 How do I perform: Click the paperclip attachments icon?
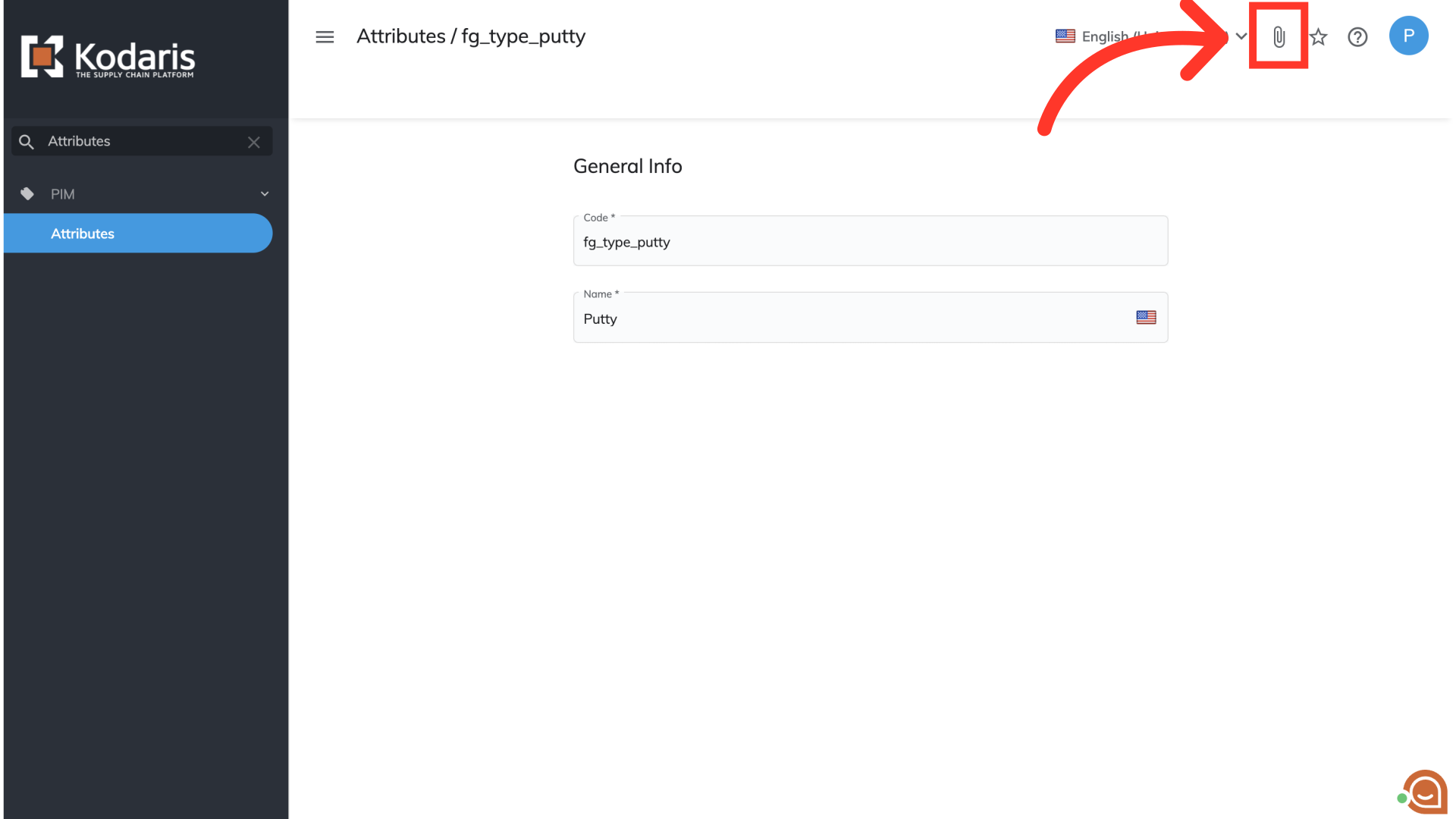click(1279, 36)
